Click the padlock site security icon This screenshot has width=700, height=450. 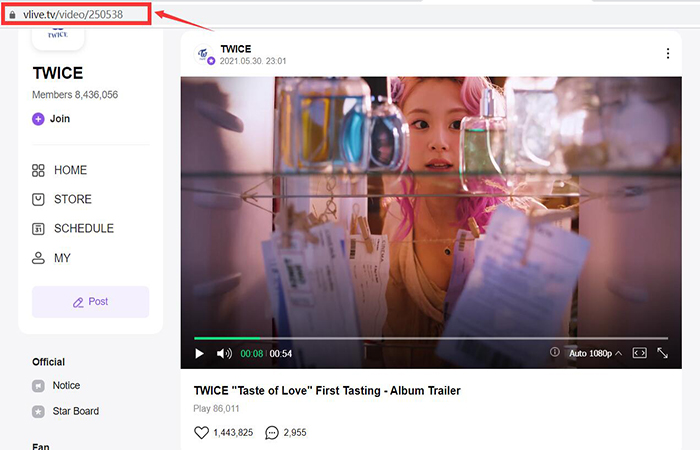[x=12, y=15]
